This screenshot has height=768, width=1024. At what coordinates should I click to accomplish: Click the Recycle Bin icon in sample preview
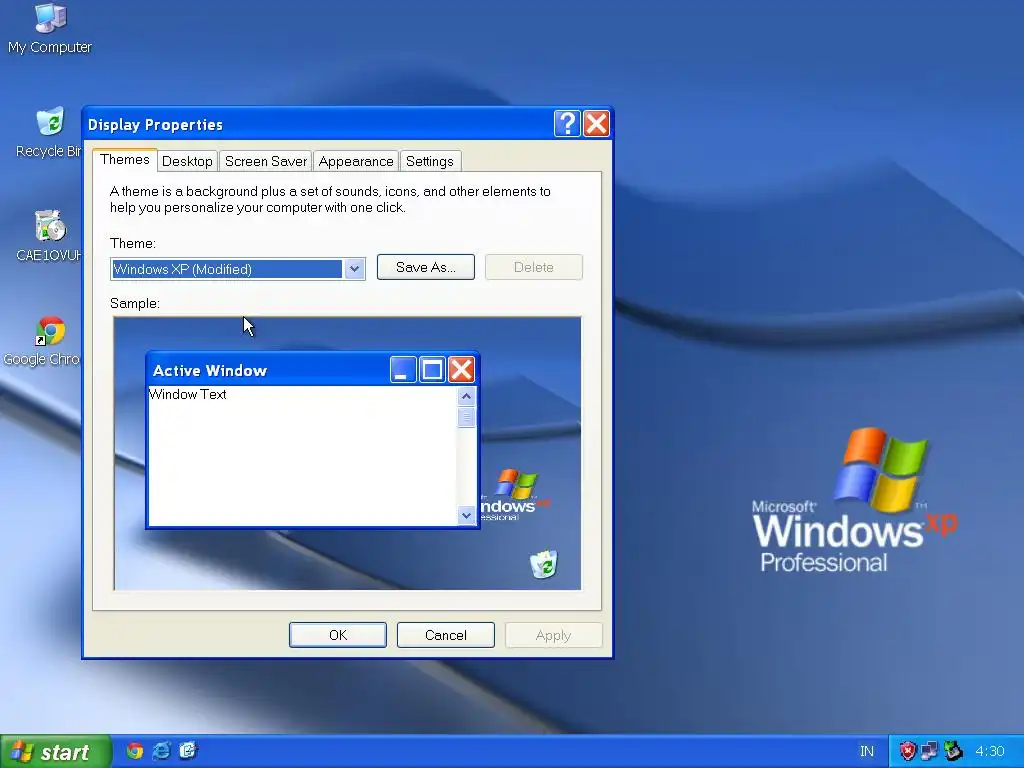[544, 564]
